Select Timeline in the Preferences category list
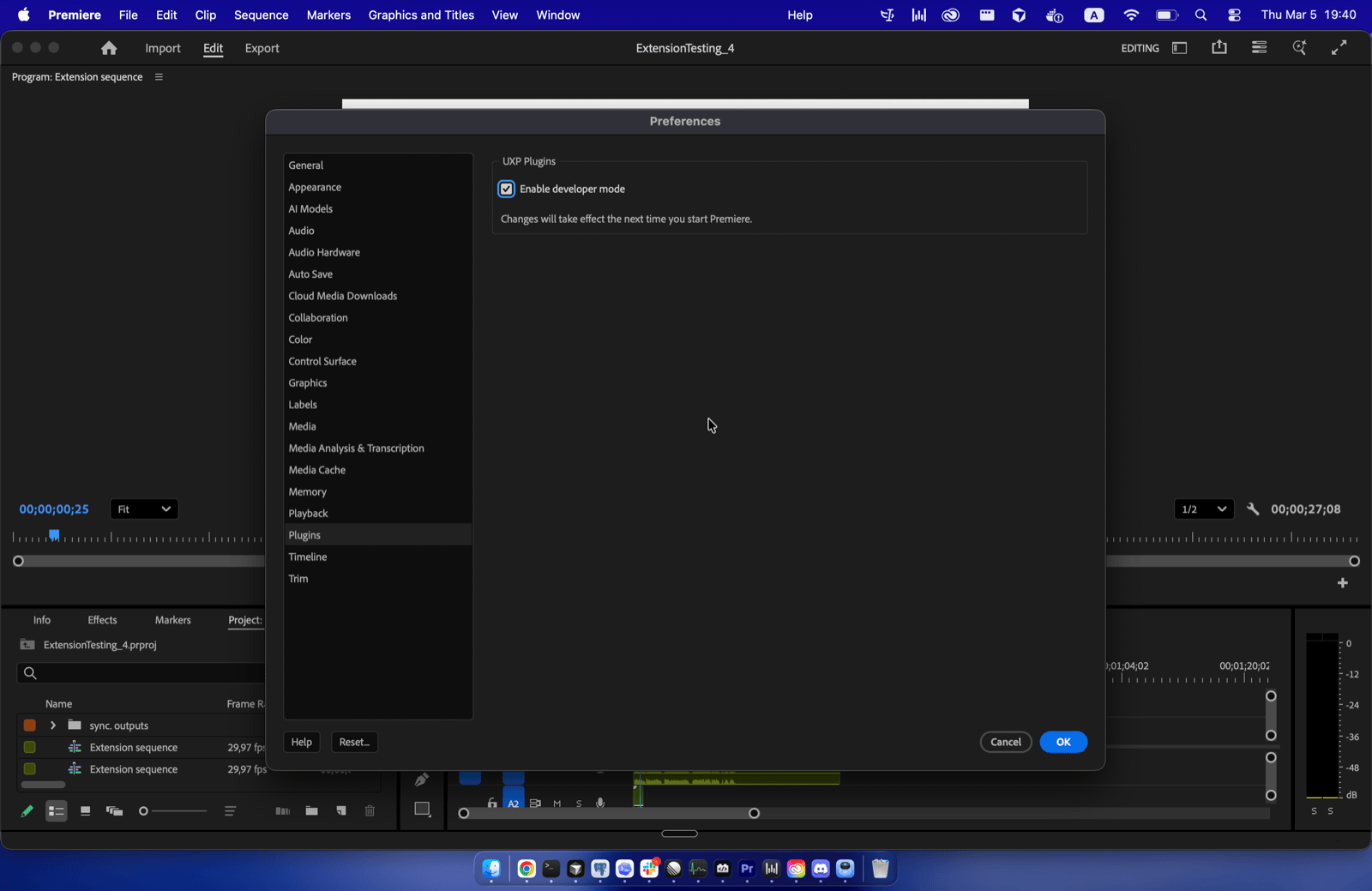 click(308, 557)
